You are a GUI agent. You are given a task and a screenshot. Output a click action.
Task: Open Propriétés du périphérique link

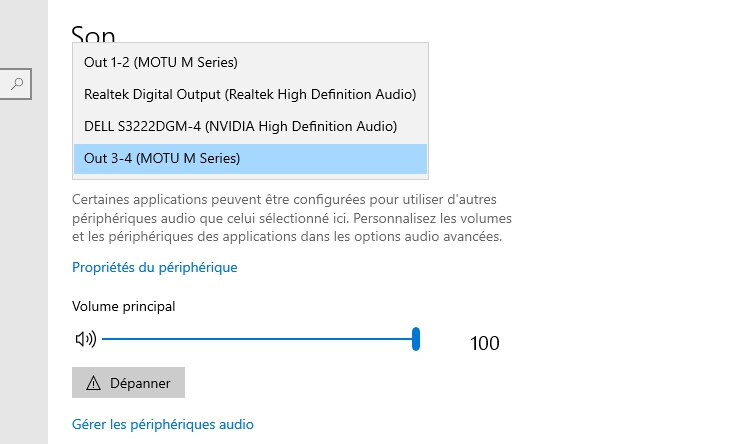click(154, 267)
